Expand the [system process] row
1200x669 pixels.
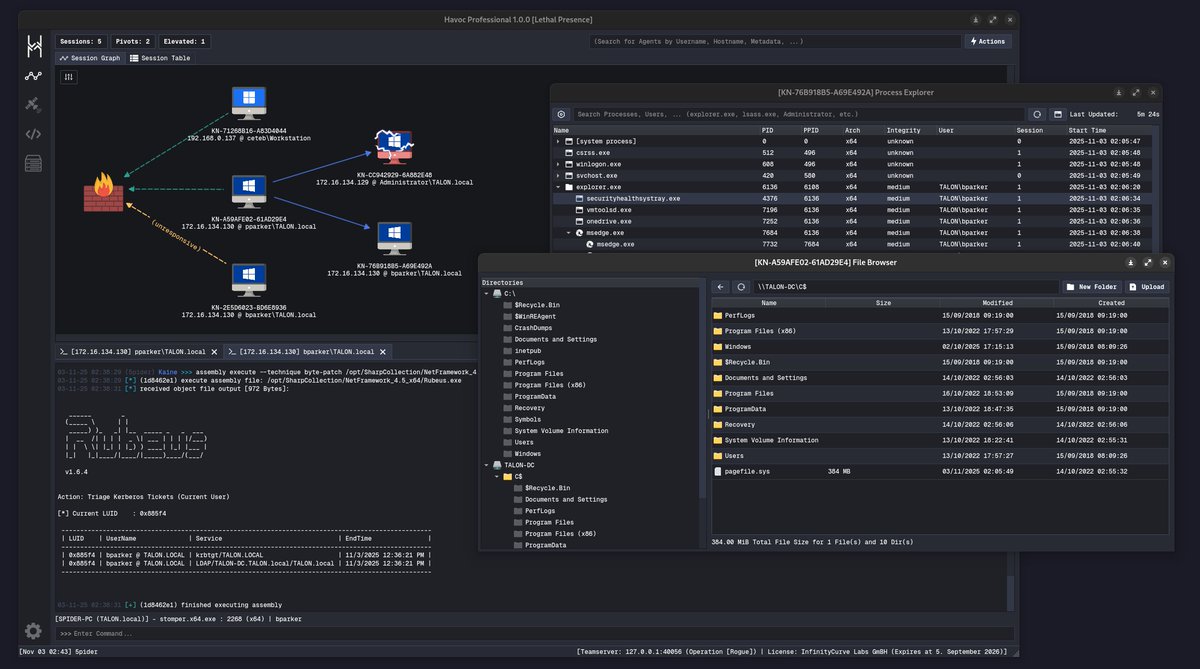[x=559, y=141]
